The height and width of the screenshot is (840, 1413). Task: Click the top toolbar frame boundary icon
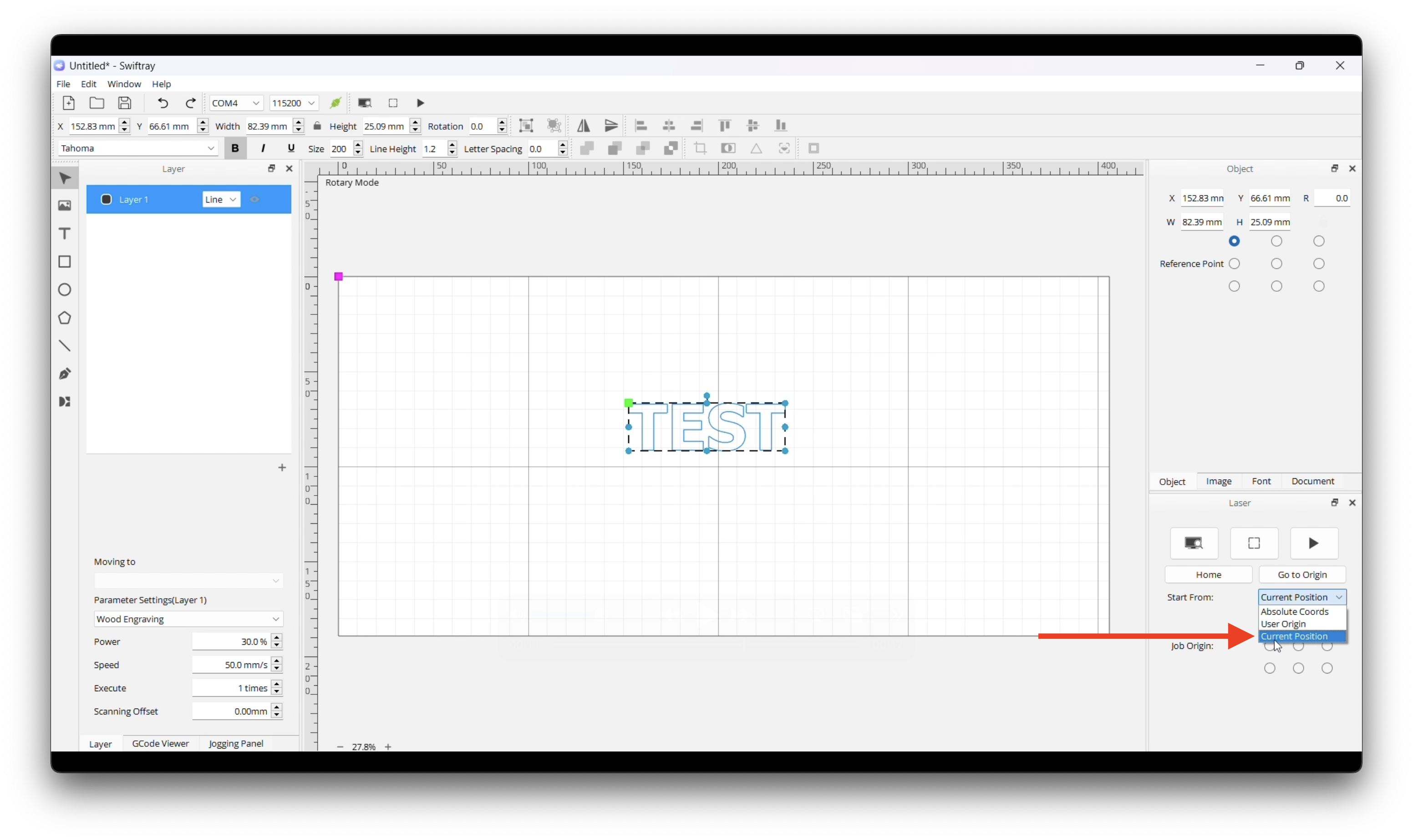tap(393, 103)
